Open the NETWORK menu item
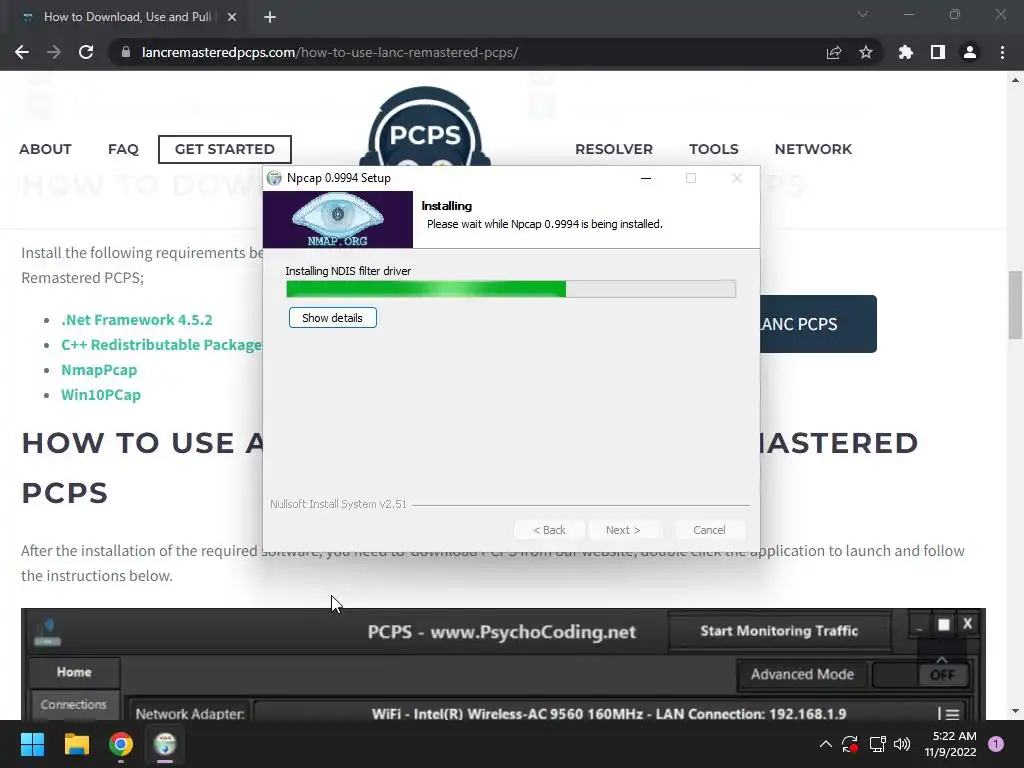The height and width of the screenshot is (768, 1024). (813, 149)
